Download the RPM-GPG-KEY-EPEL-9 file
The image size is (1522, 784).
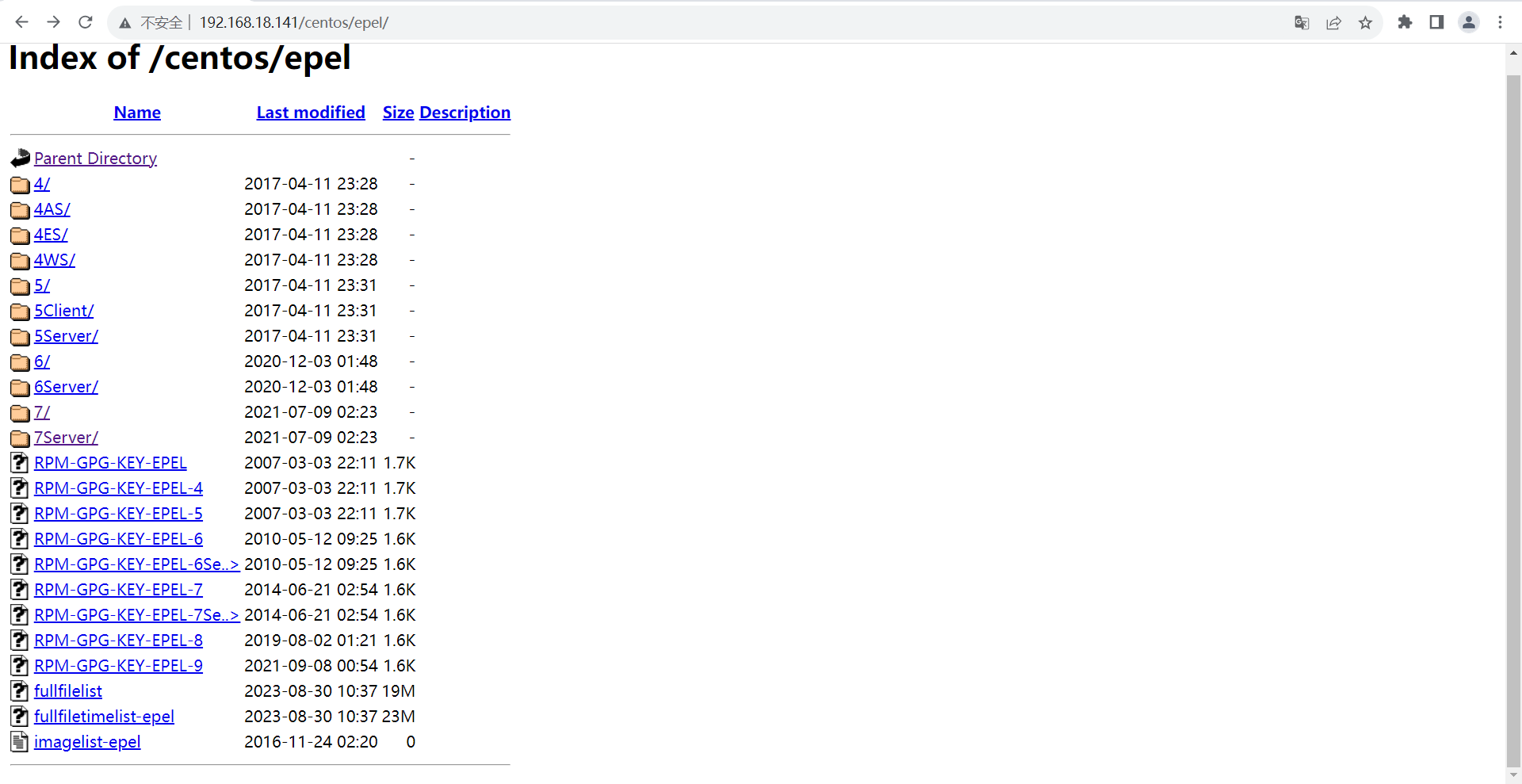click(x=118, y=666)
